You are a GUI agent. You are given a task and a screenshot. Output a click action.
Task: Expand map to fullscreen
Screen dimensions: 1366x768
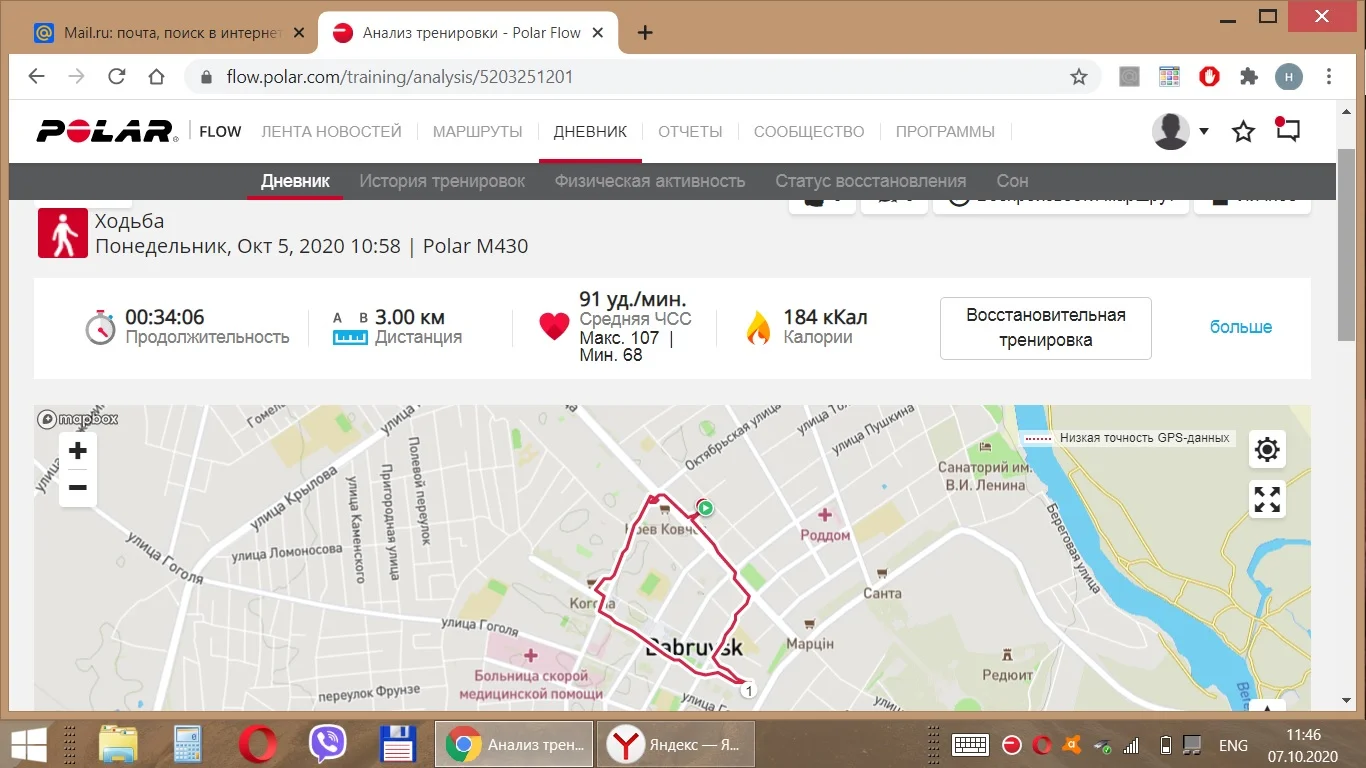click(1267, 499)
